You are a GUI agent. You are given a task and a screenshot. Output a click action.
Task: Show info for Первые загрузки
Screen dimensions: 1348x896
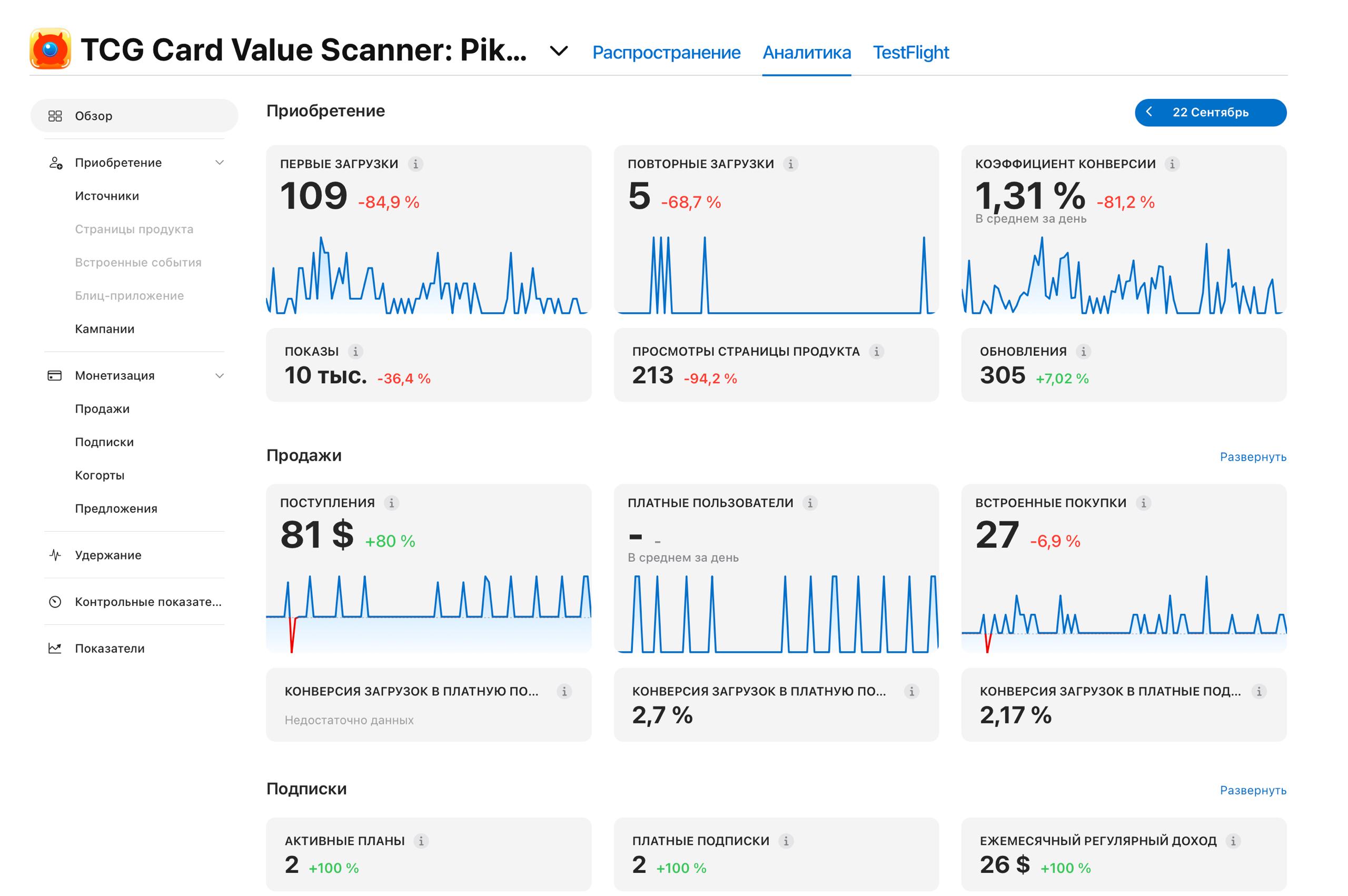(x=415, y=164)
